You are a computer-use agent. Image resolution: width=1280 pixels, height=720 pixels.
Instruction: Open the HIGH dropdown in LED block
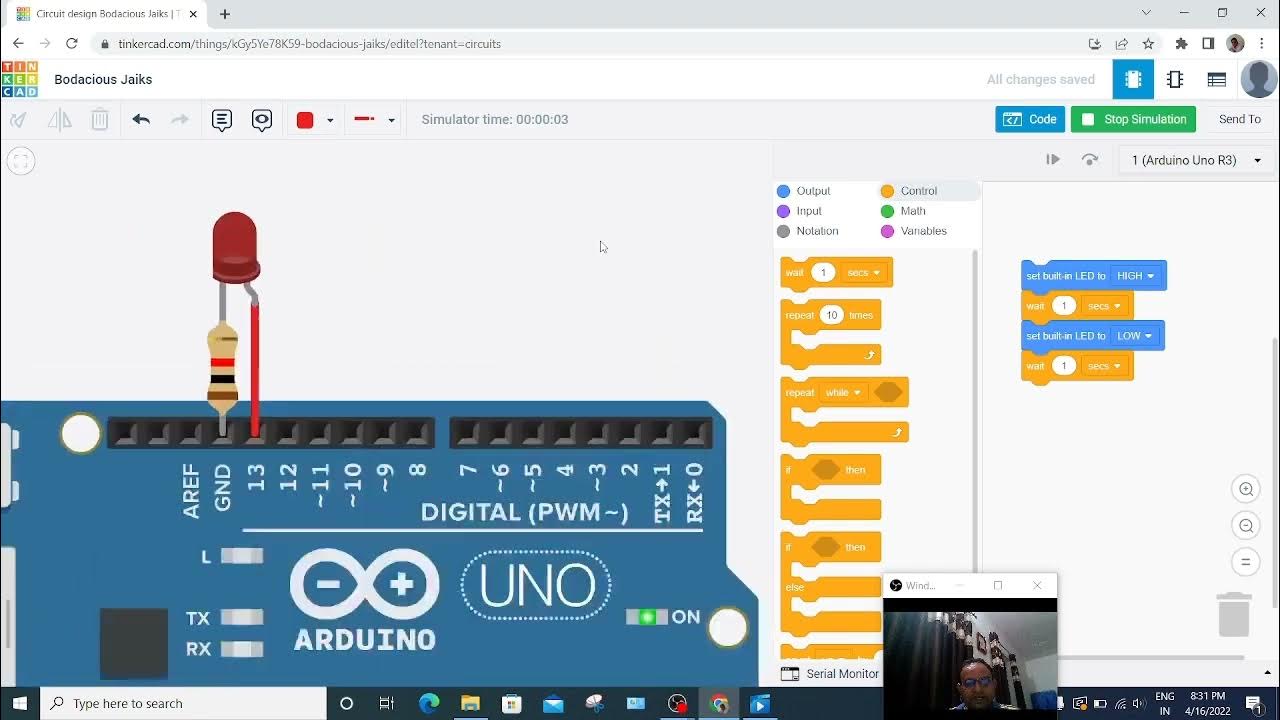coord(1135,276)
